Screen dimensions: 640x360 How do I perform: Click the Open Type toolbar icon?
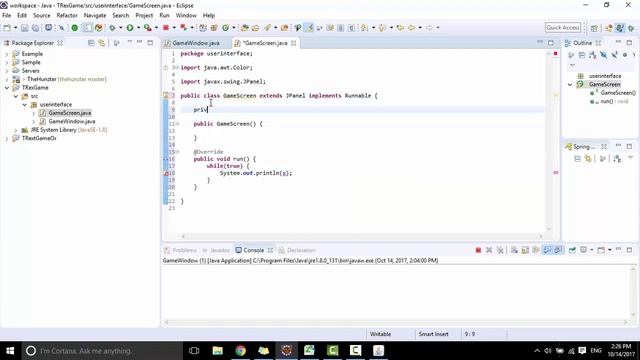point(244,28)
